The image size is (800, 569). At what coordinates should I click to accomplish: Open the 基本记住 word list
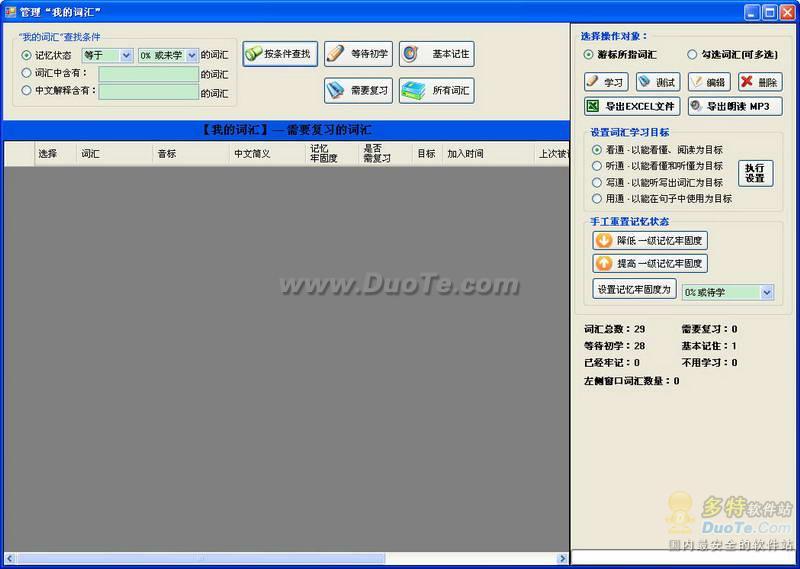pyautogui.click(x=436, y=54)
